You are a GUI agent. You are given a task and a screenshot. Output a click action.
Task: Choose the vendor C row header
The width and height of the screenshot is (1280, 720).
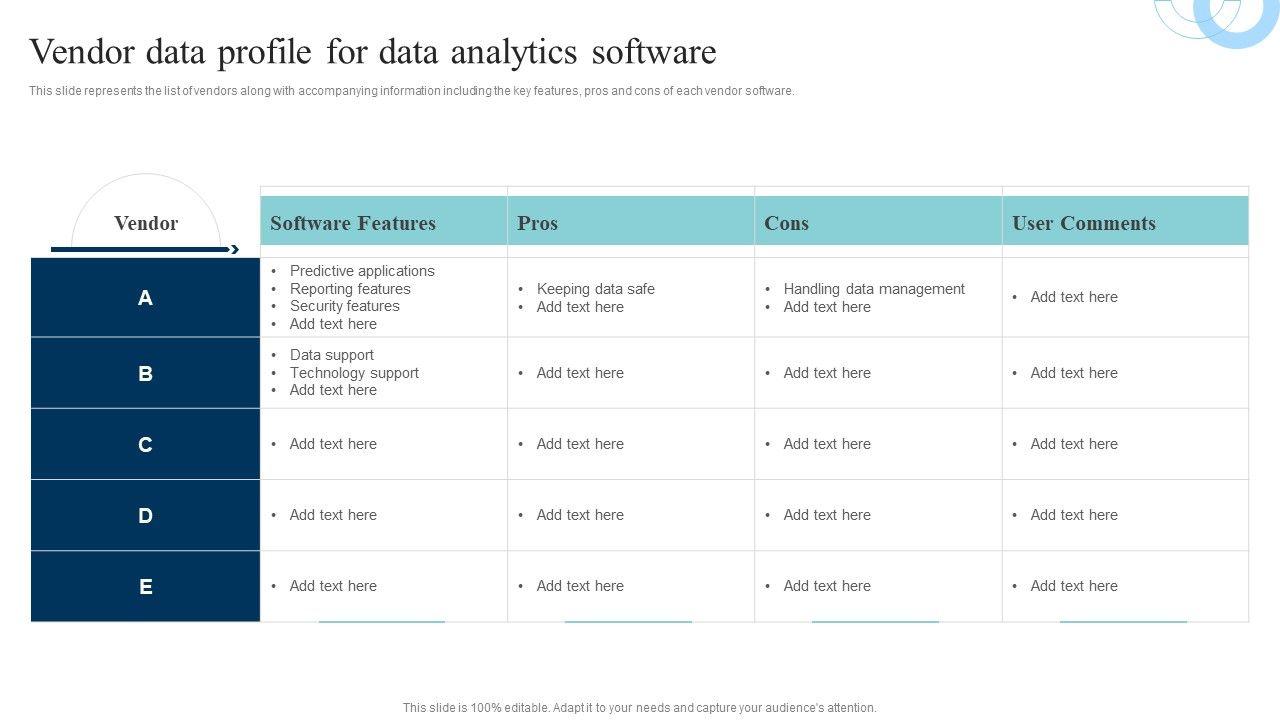tap(145, 444)
